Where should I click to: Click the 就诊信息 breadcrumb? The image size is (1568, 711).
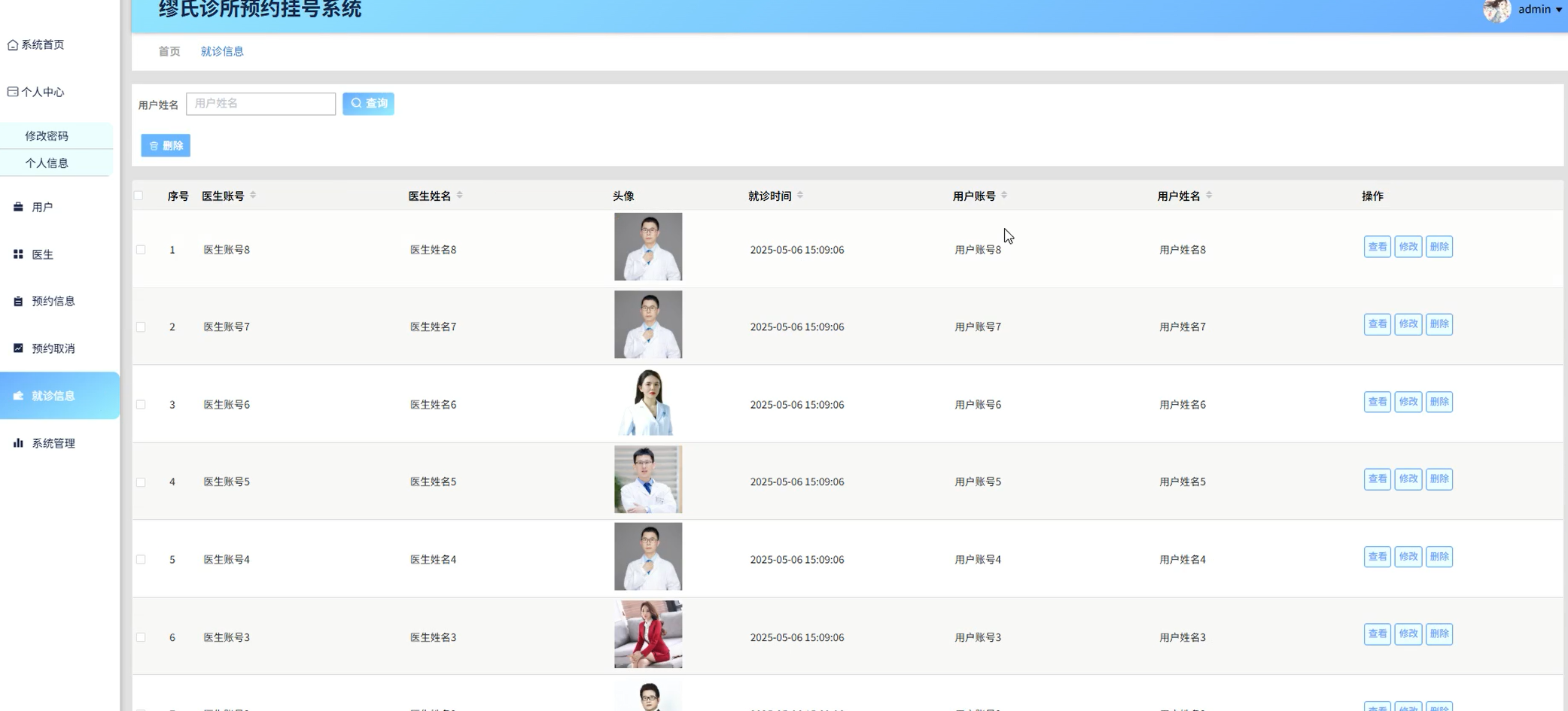pyautogui.click(x=222, y=51)
